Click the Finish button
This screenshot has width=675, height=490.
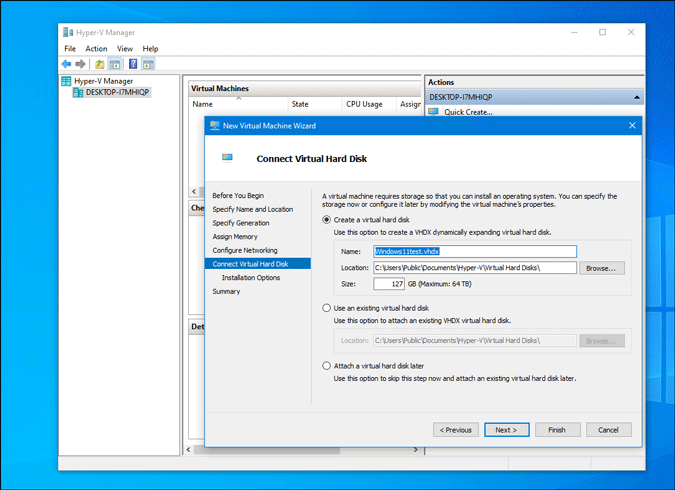point(557,430)
